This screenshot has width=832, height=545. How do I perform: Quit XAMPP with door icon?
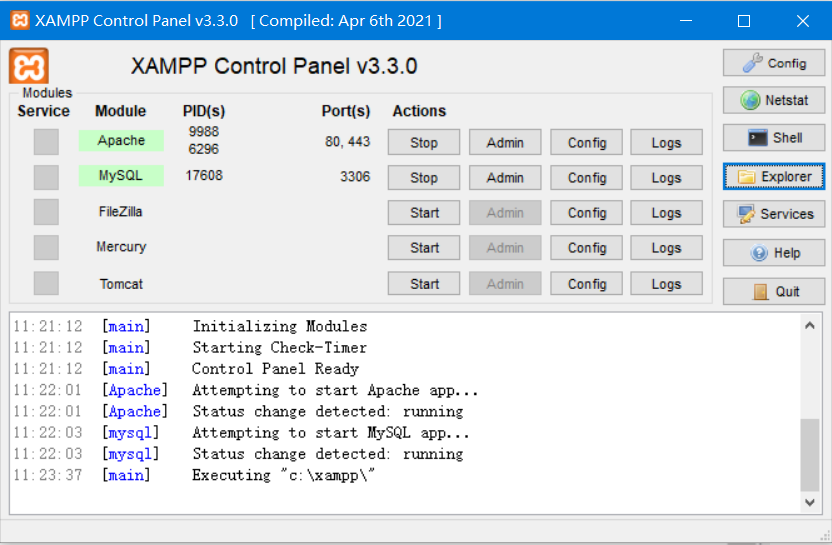coord(774,291)
